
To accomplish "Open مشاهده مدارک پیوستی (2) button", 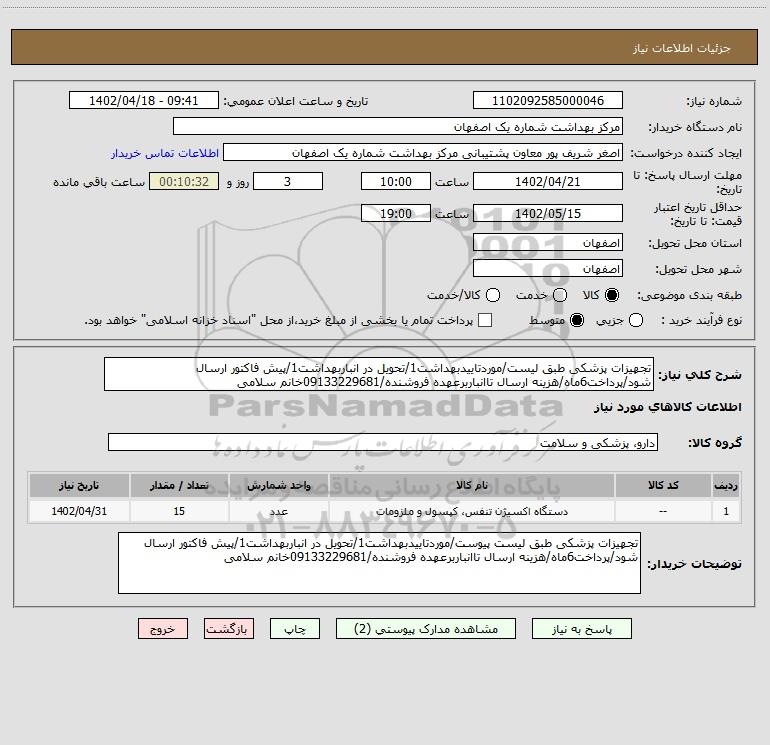I will tap(426, 629).
